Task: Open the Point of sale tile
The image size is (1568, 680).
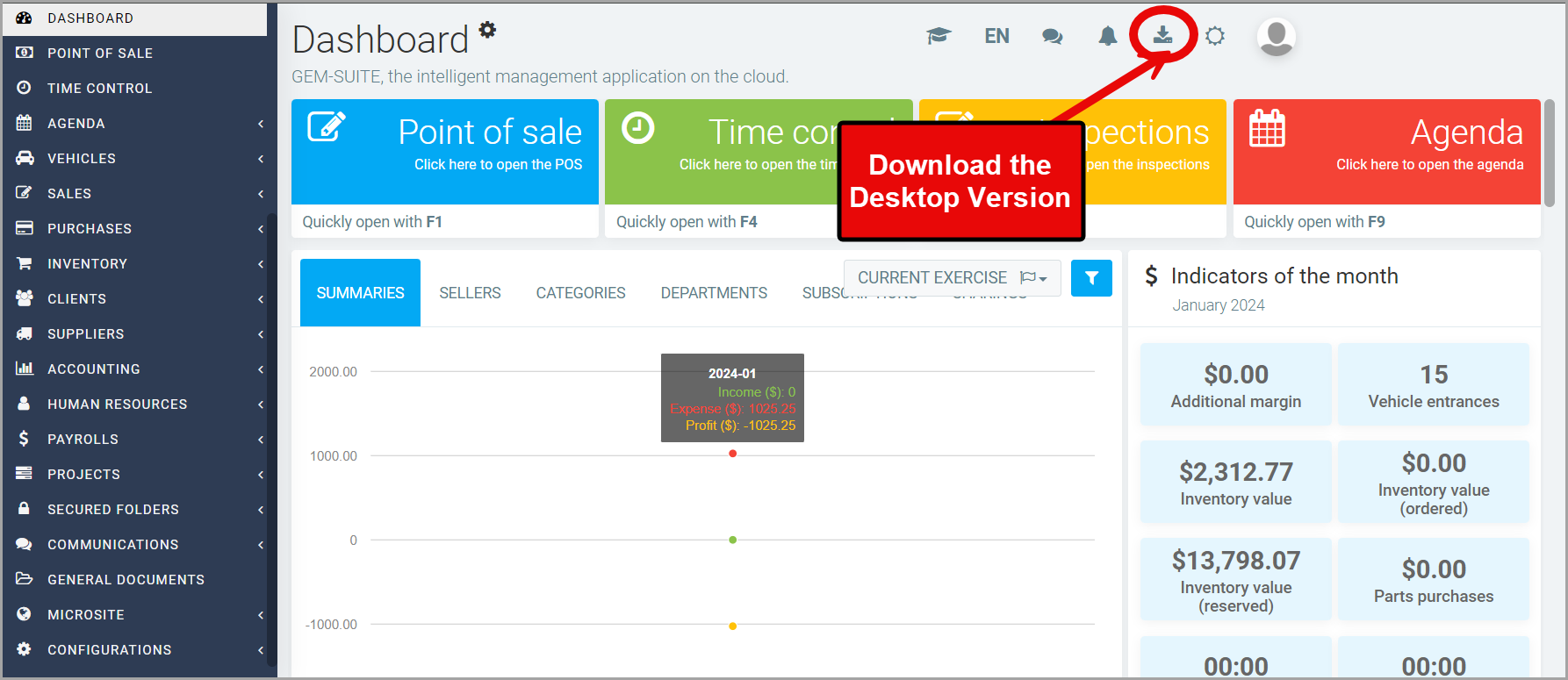Action: pos(445,152)
